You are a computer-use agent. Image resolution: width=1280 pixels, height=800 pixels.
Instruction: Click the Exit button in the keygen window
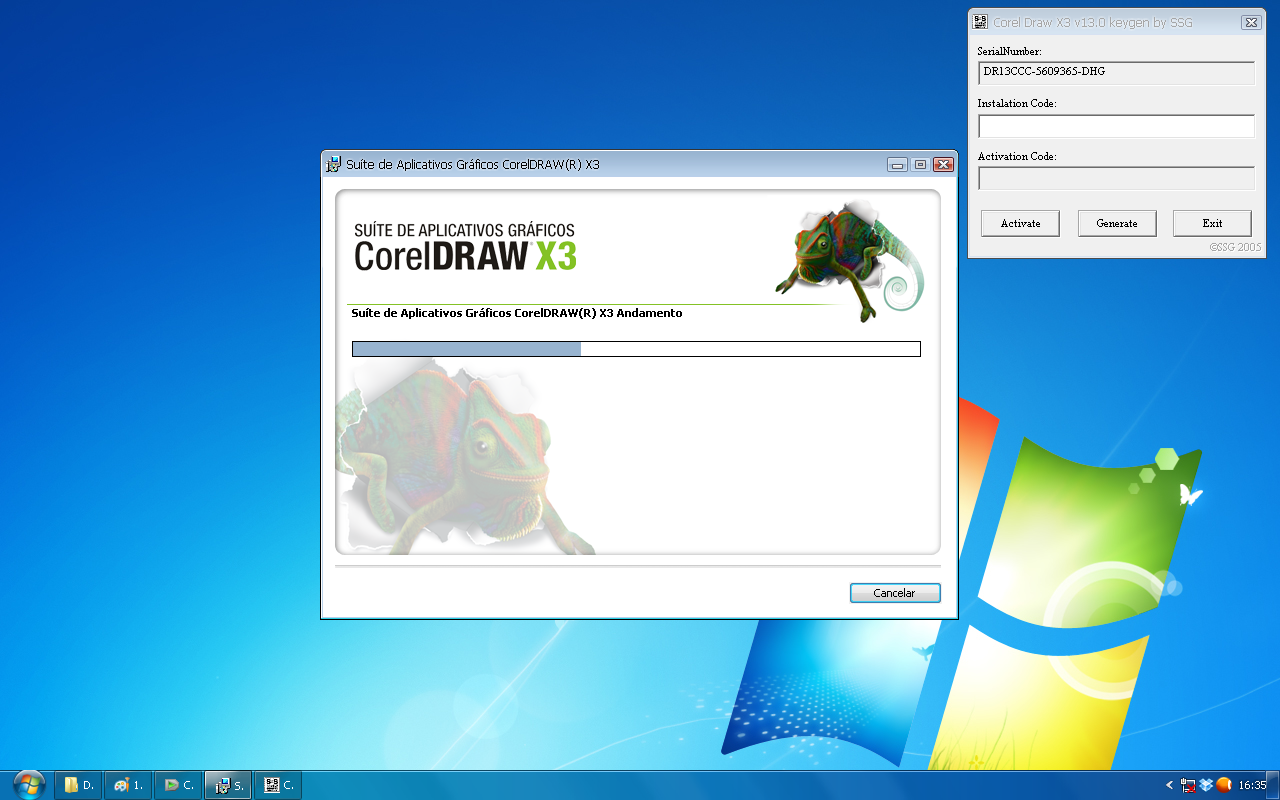click(x=1212, y=223)
